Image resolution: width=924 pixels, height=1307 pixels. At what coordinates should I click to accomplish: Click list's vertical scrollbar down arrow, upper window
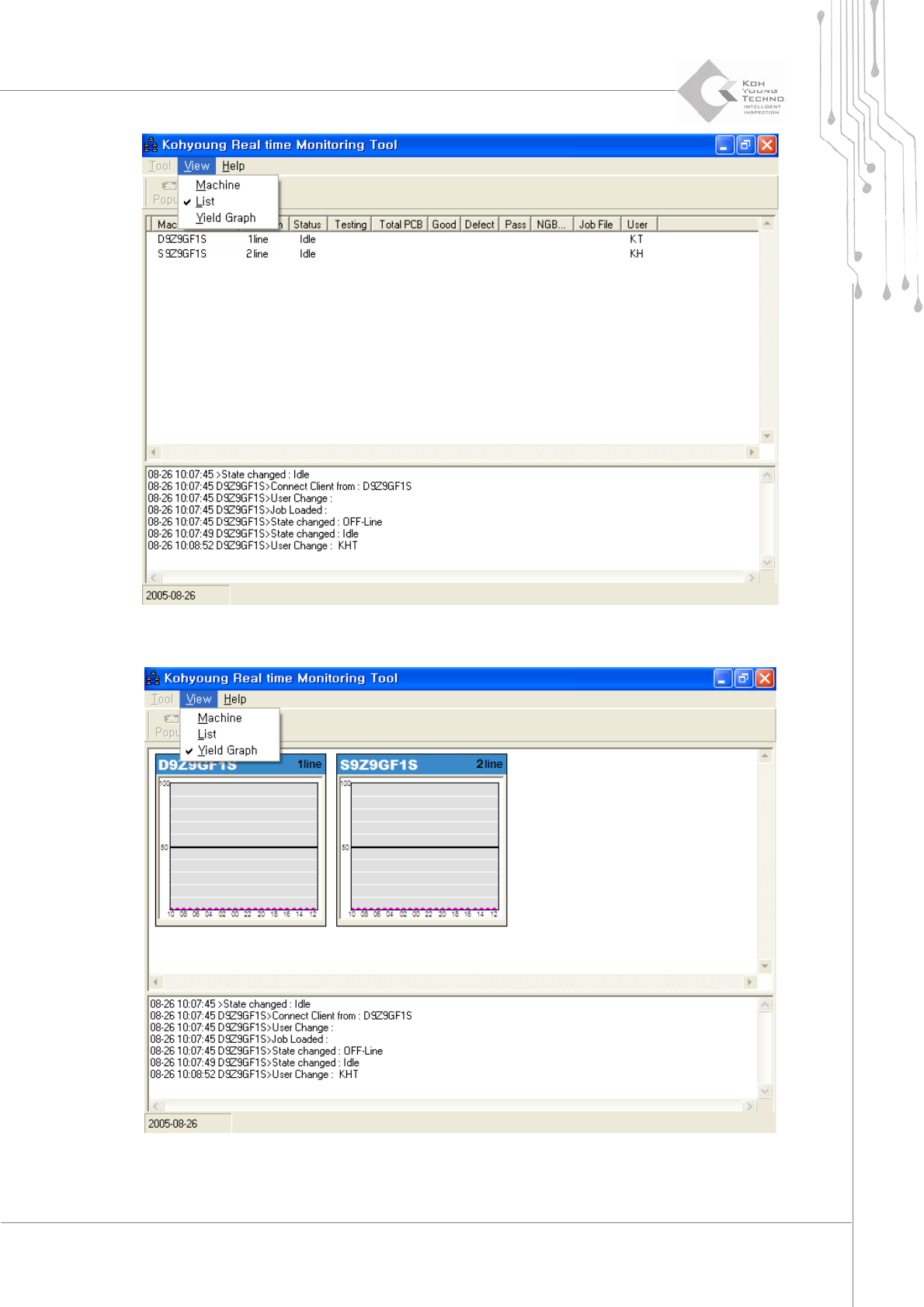pos(767,436)
